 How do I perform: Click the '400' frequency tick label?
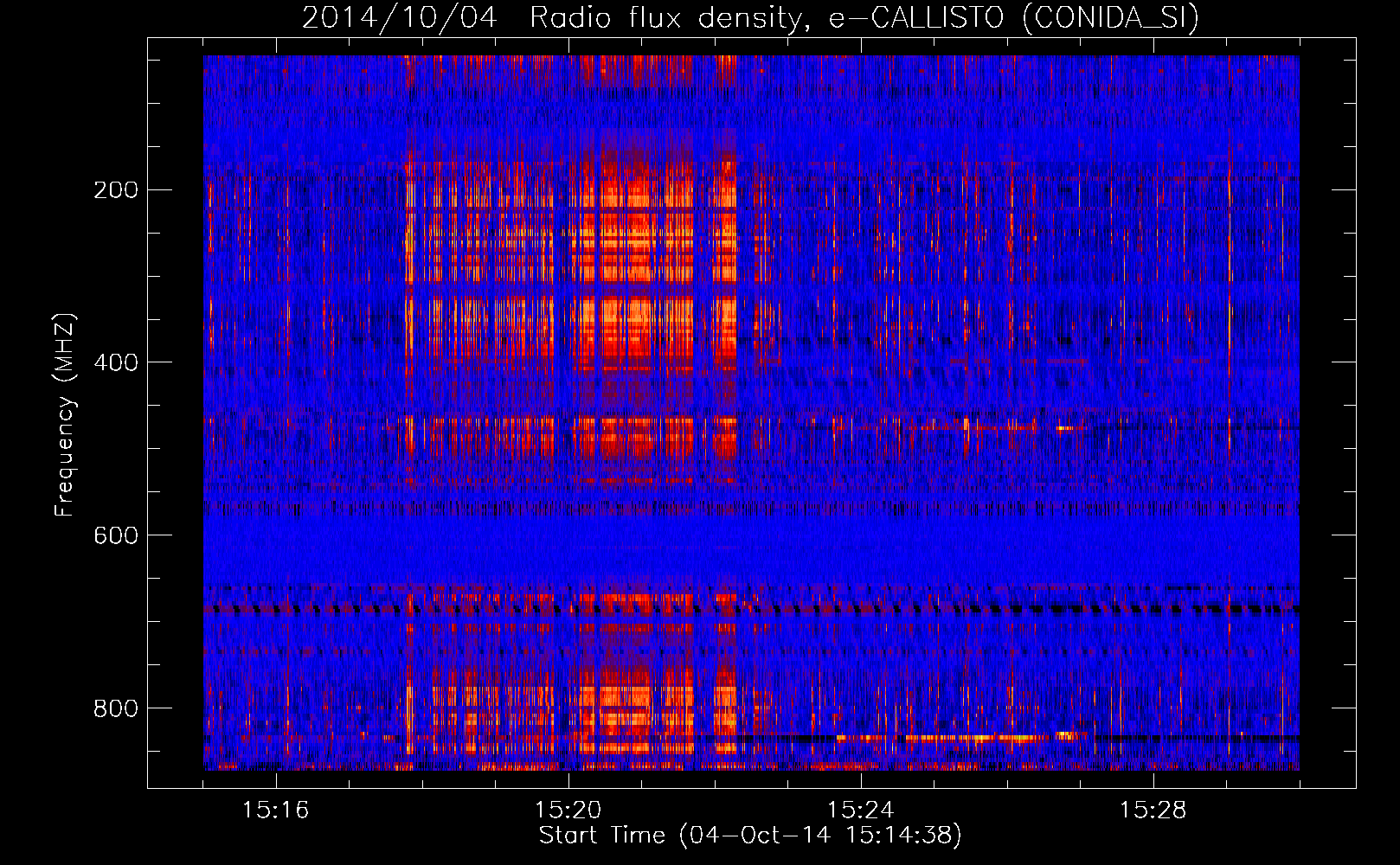[x=116, y=362]
